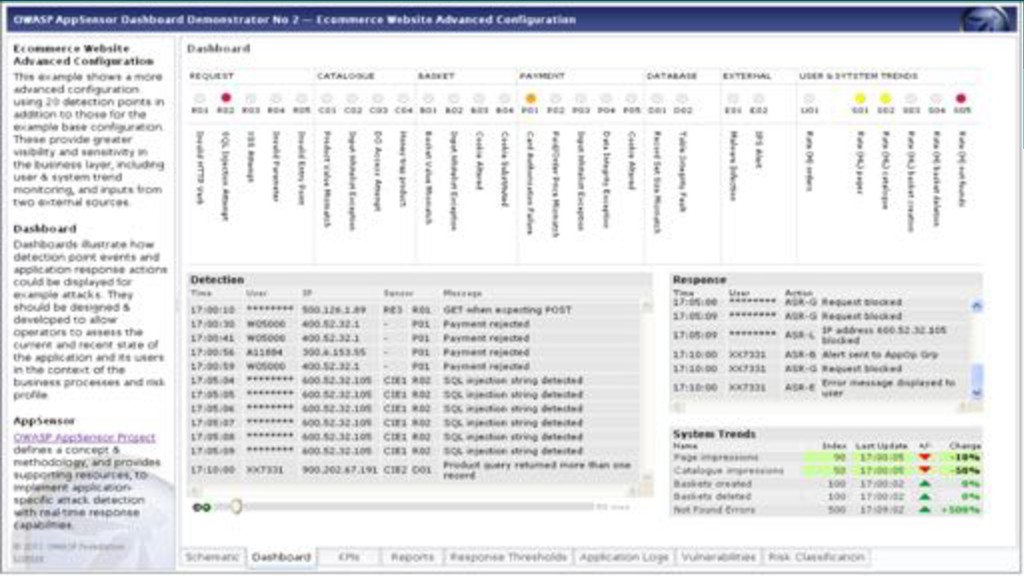The width and height of the screenshot is (1024, 576).
Task: Click the red R02 SQL injection indicator
Action: click(225, 98)
